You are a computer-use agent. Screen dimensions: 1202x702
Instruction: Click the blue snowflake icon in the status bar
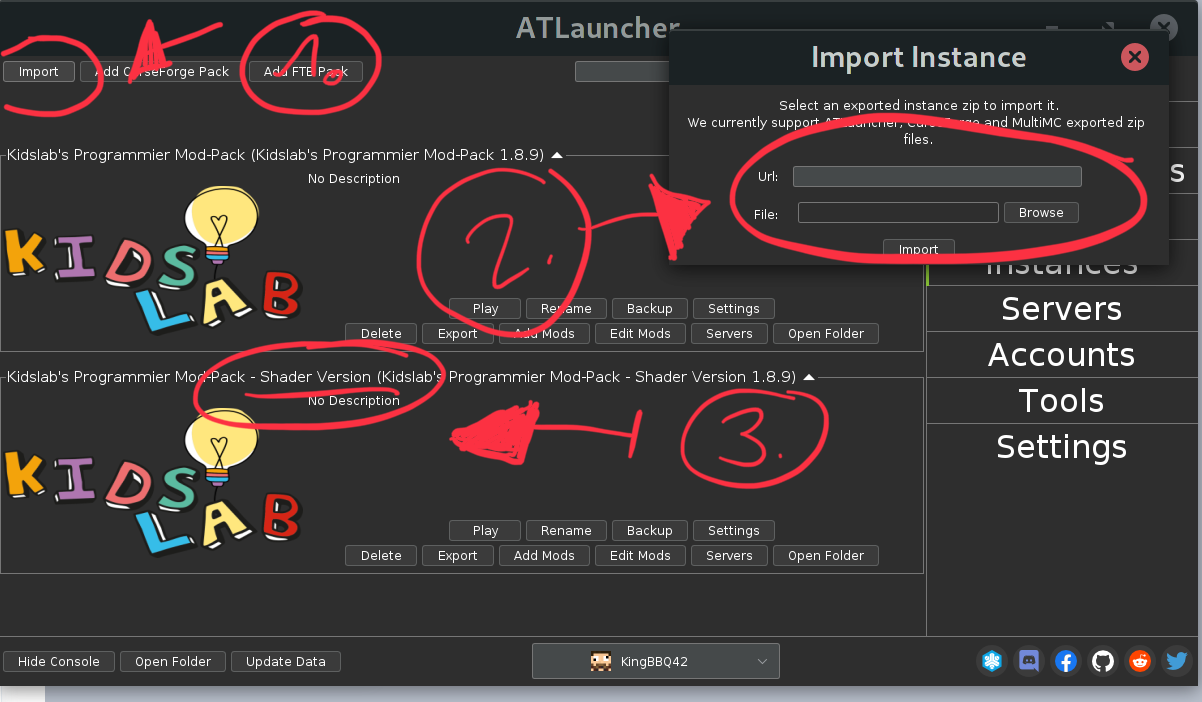(991, 661)
